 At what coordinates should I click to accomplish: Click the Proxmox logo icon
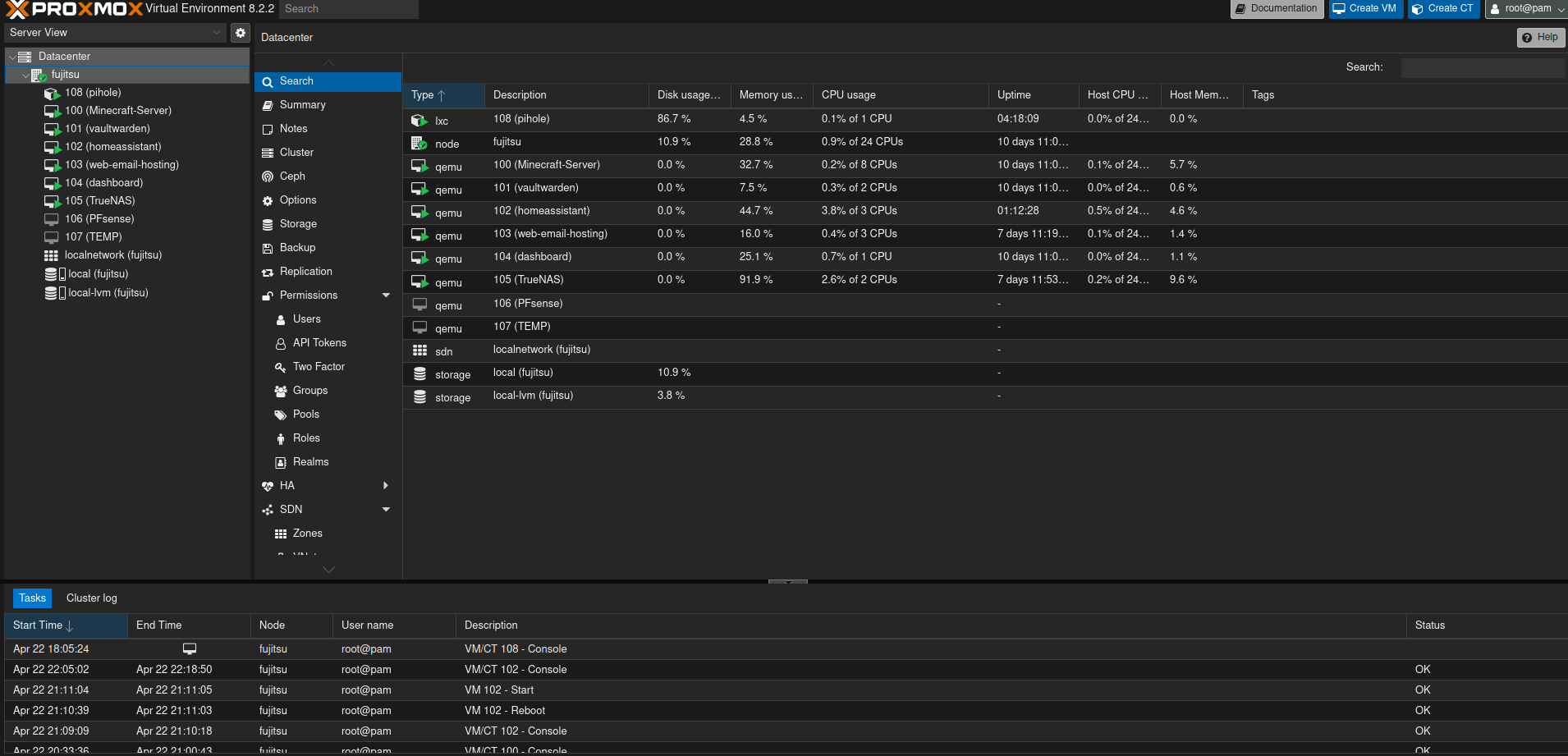coord(17,9)
